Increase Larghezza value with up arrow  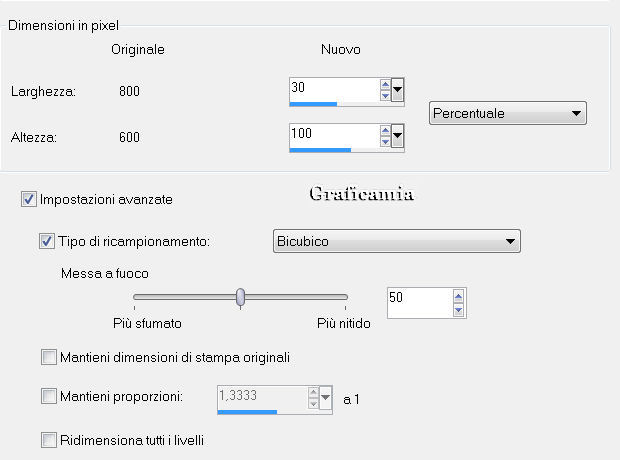click(385, 85)
